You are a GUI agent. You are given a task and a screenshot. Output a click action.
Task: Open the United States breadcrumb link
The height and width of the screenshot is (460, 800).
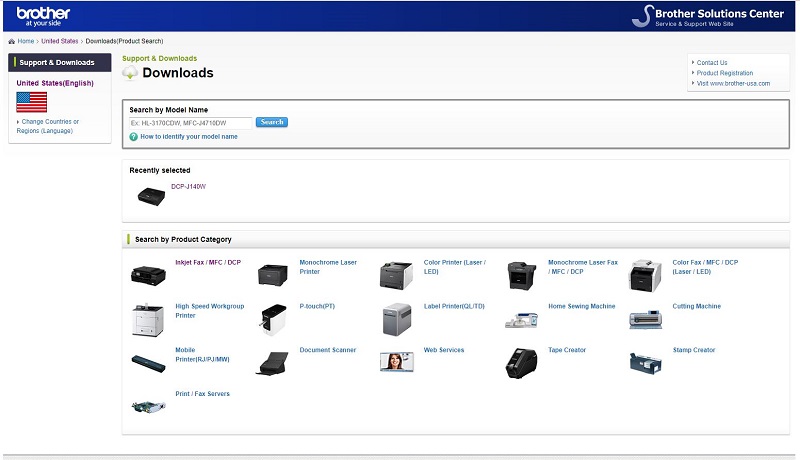point(60,41)
